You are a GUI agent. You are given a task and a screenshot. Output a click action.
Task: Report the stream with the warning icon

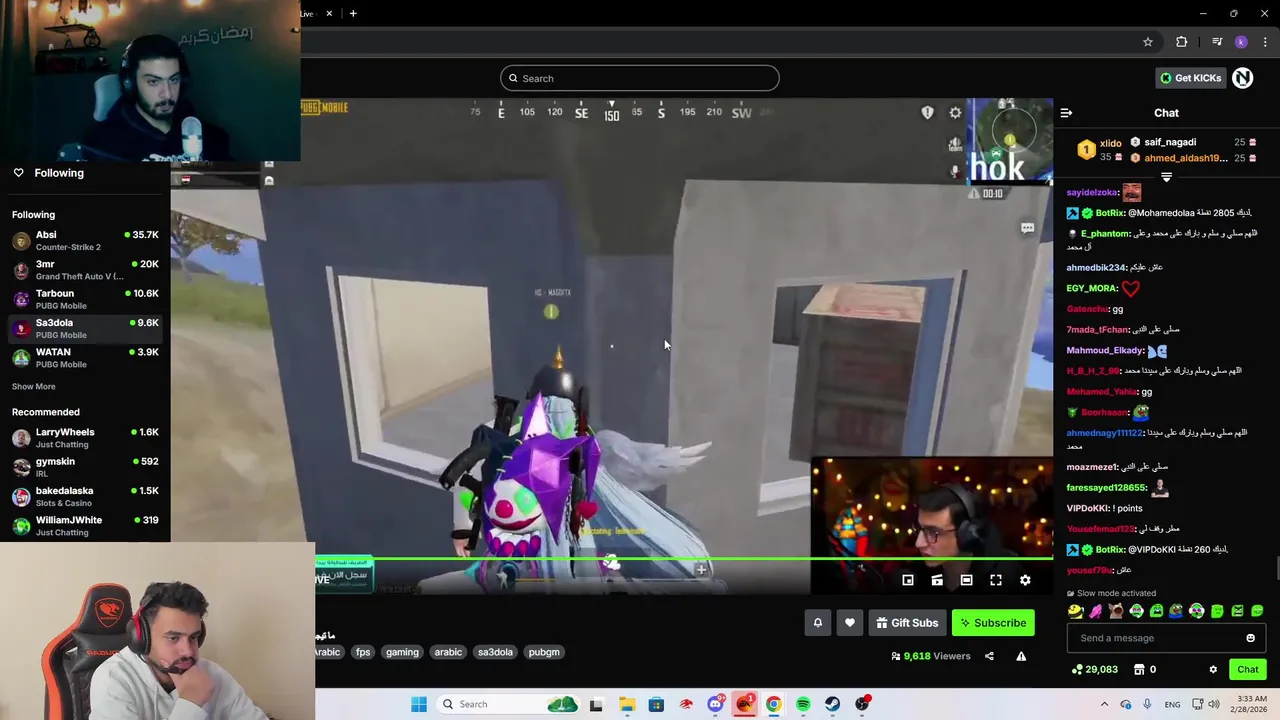pos(1021,656)
